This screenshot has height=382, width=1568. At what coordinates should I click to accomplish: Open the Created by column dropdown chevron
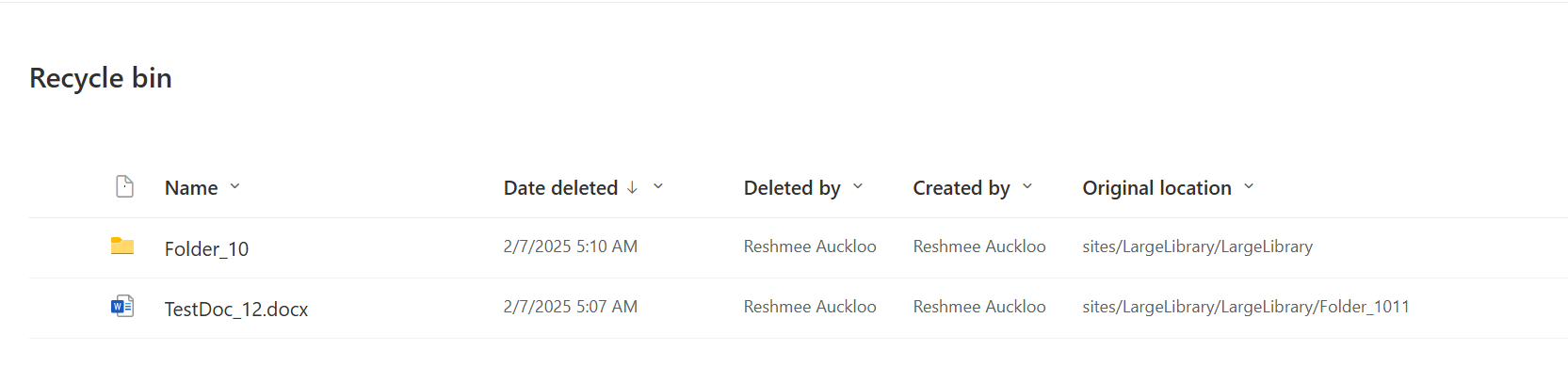(x=1027, y=186)
